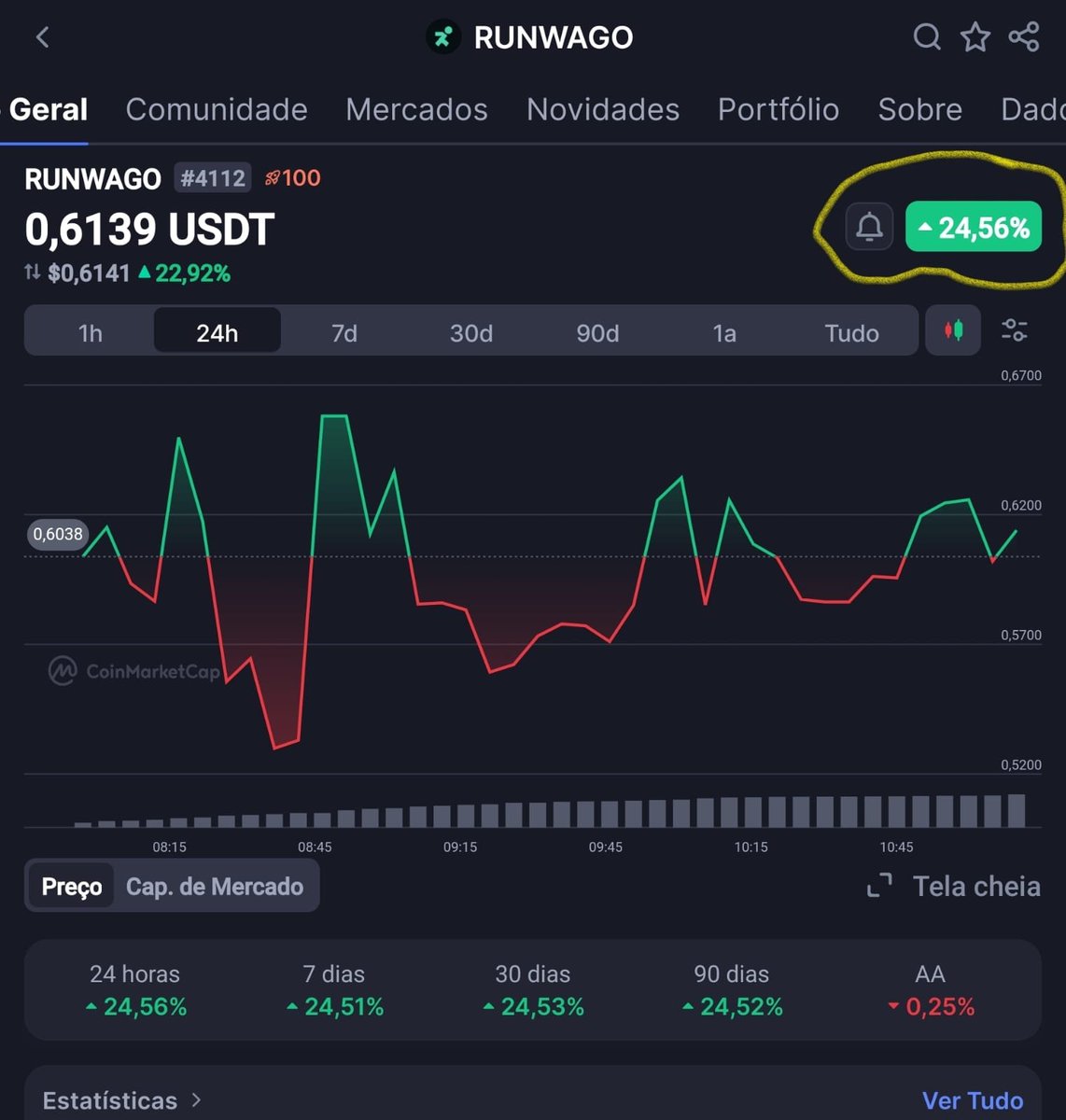This screenshot has width=1066, height=1120.
Task: Switch chart to Preço
Action: tap(72, 887)
